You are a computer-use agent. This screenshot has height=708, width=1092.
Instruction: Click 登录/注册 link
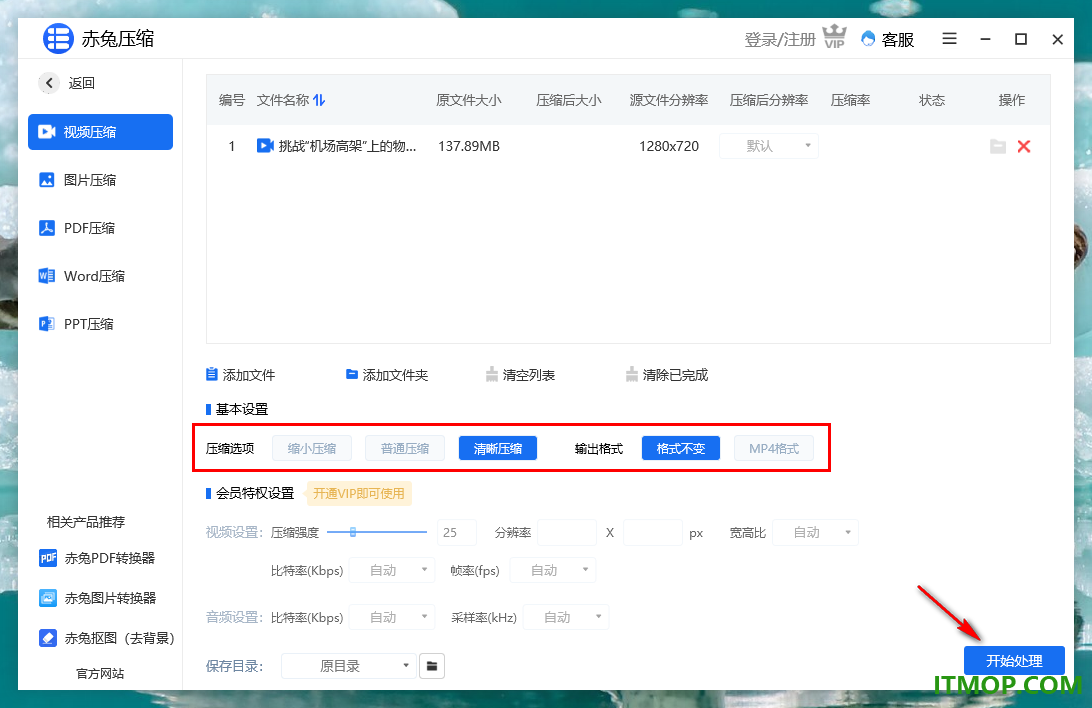click(x=779, y=40)
